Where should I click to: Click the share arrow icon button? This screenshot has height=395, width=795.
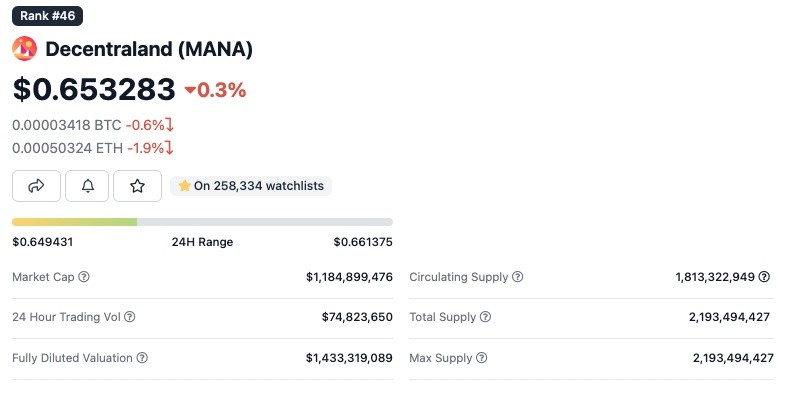click(36, 186)
